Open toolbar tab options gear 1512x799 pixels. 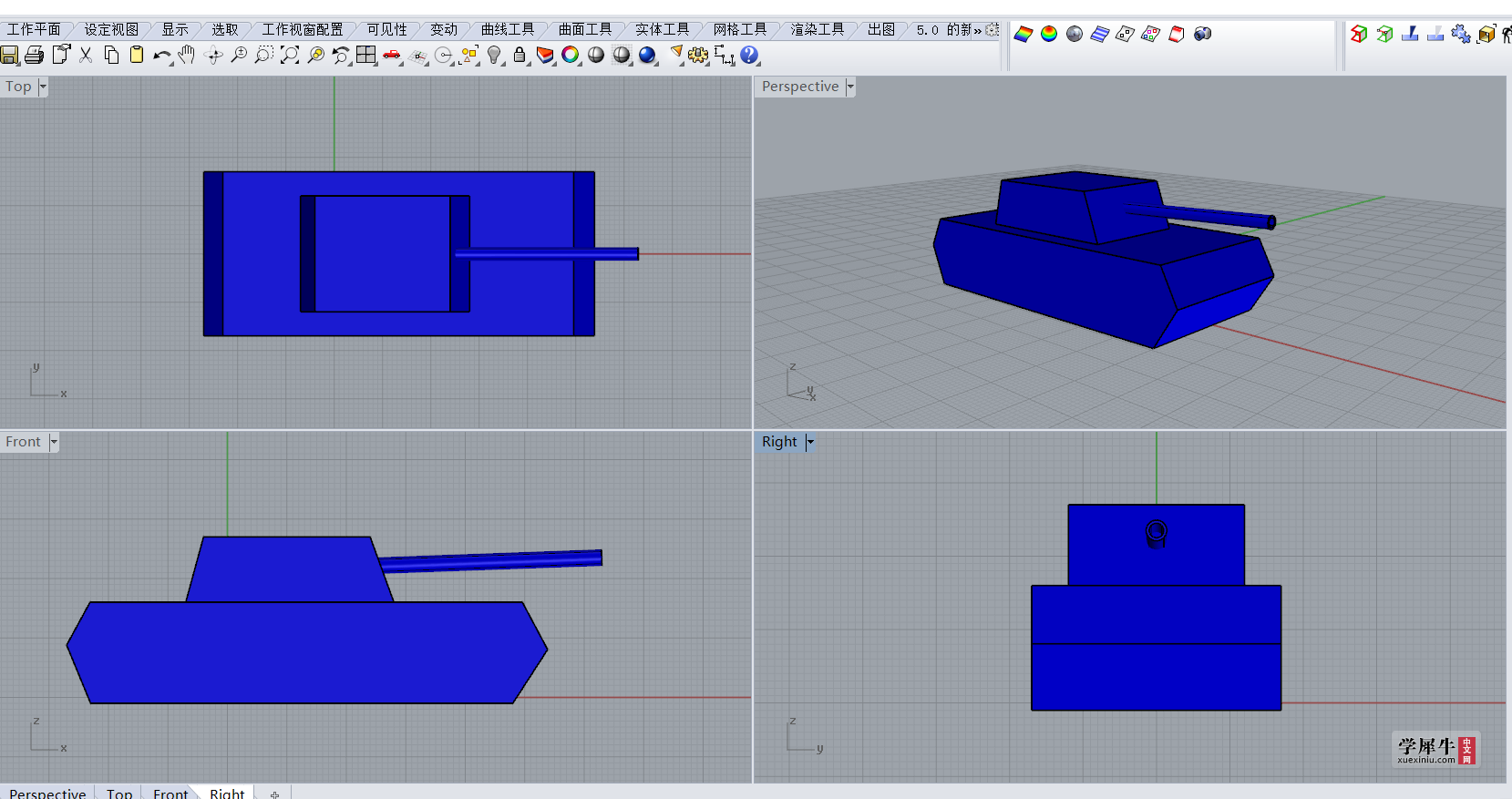coord(993,30)
